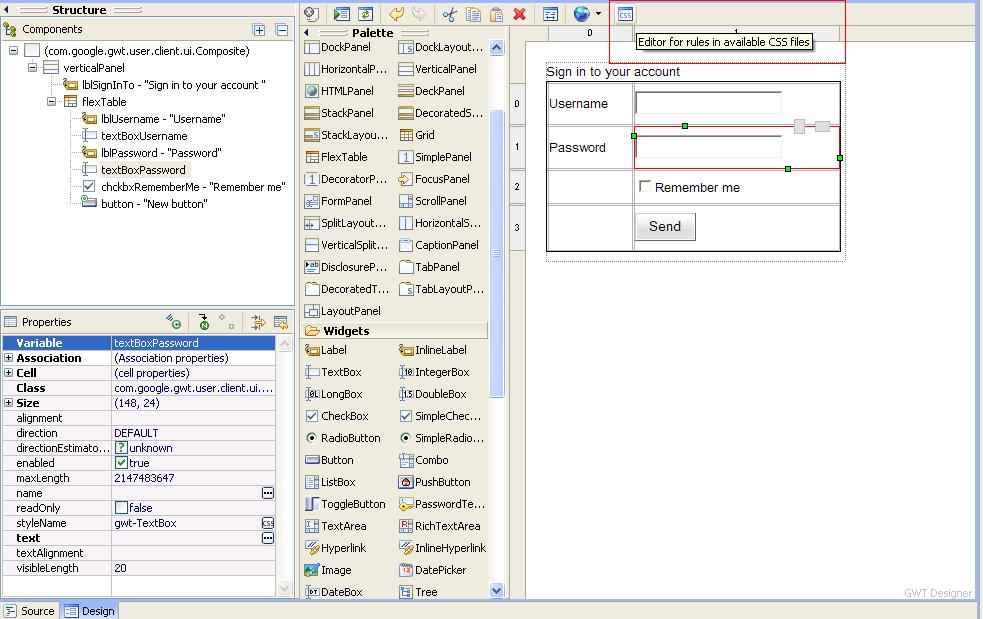Viewport: 983px width, 619px height.
Task: Click the direction property value DEFAULT
Action: click(136, 433)
